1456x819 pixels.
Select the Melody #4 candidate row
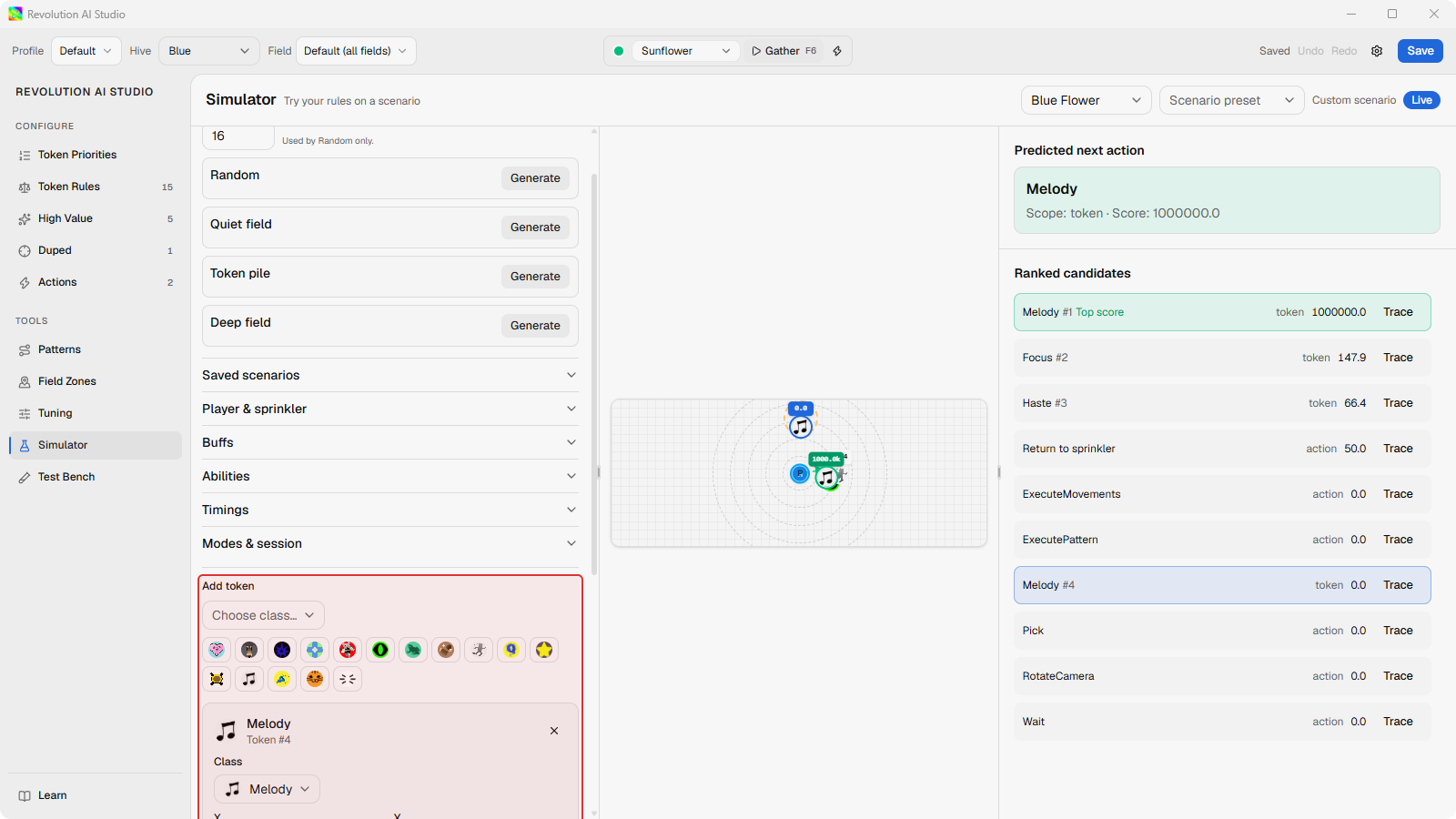1222,585
